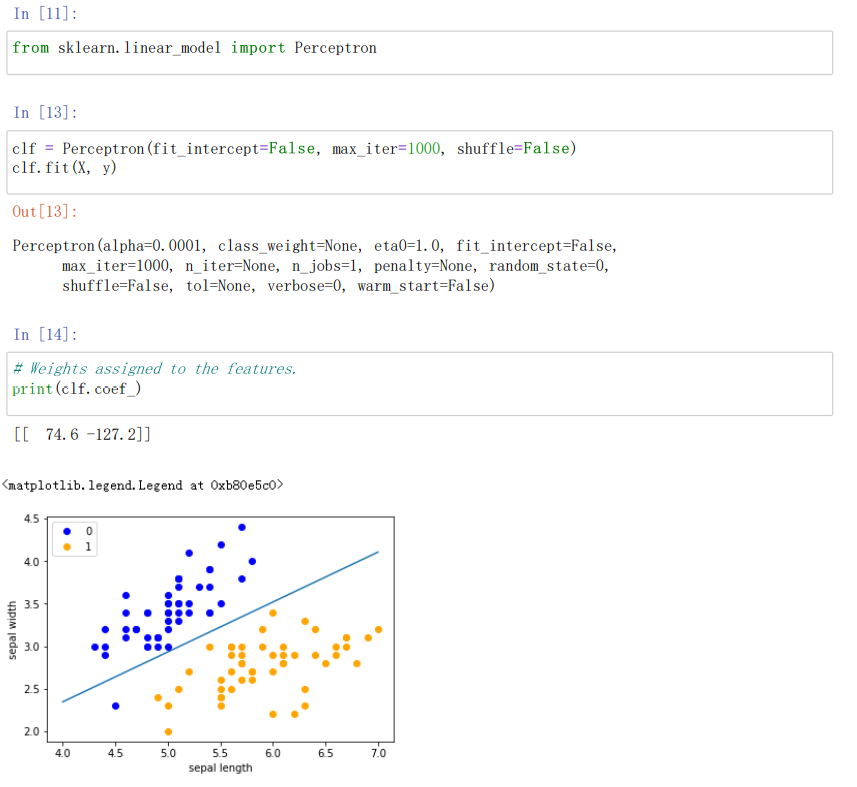Screen dimensions: 857x787
Task: Click the coefficient output [[ 74.6 -127.2]]
Action: click(x=83, y=435)
